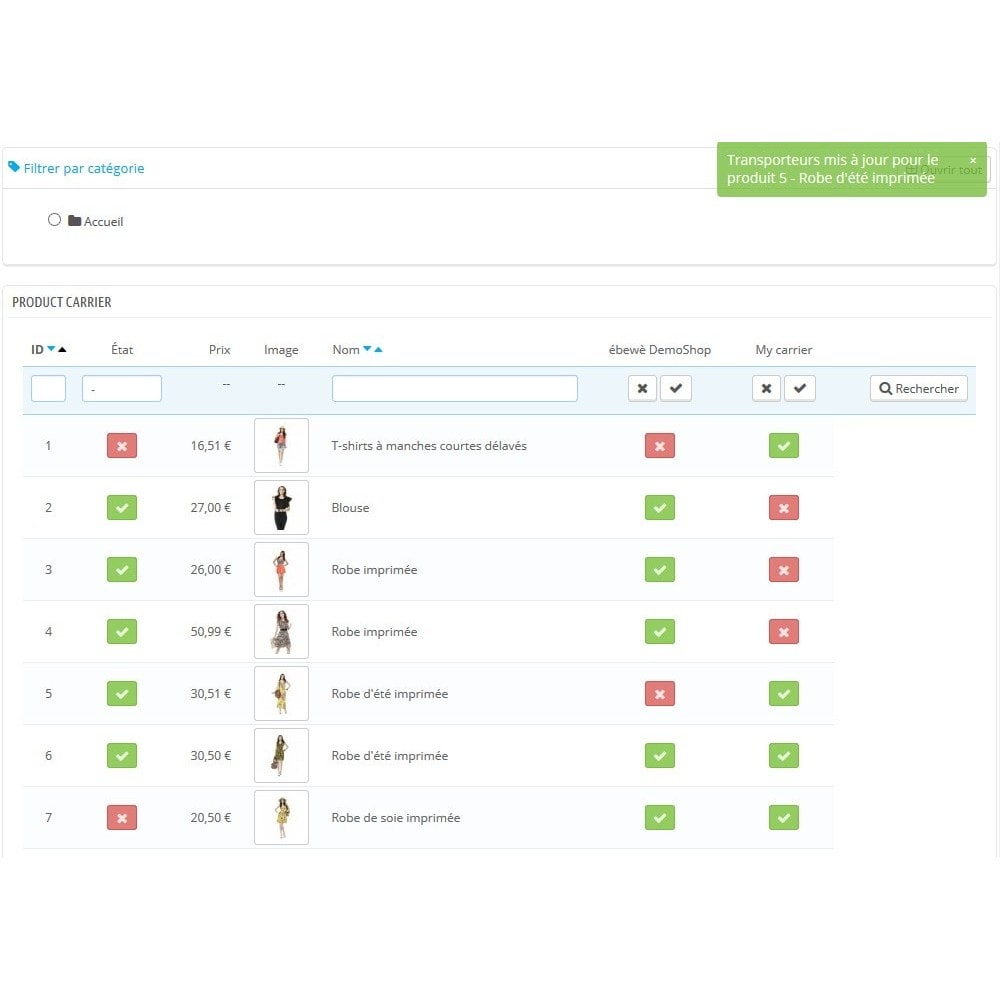Sort ID column descending
Viewport: 1000px width, 1000px height.
[x=51, y=349]
